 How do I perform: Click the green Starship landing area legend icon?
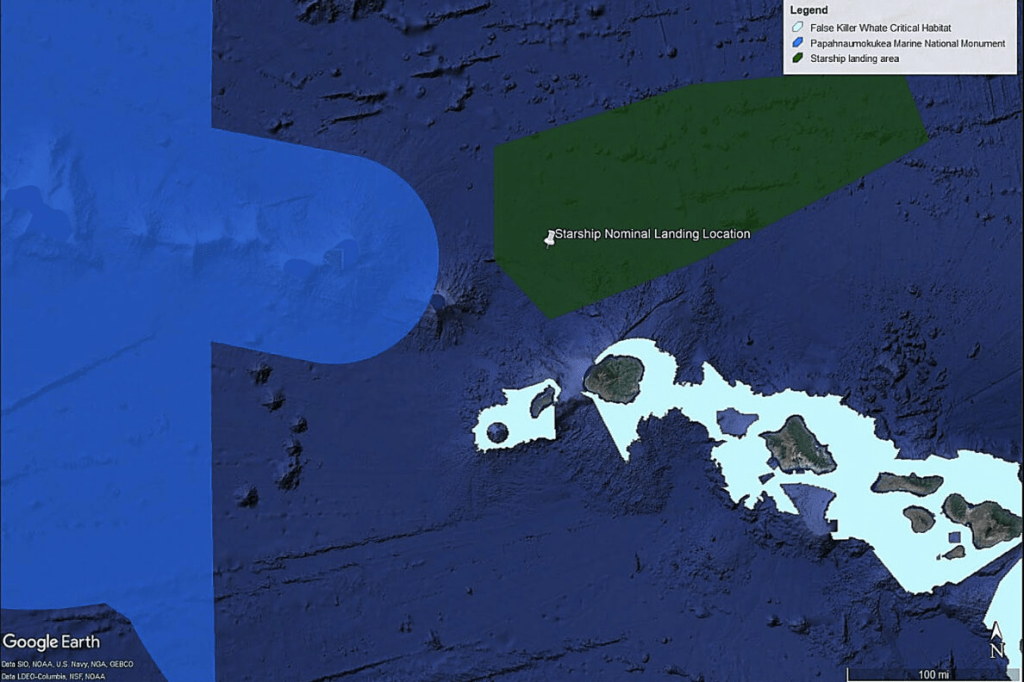click(796, 59)
